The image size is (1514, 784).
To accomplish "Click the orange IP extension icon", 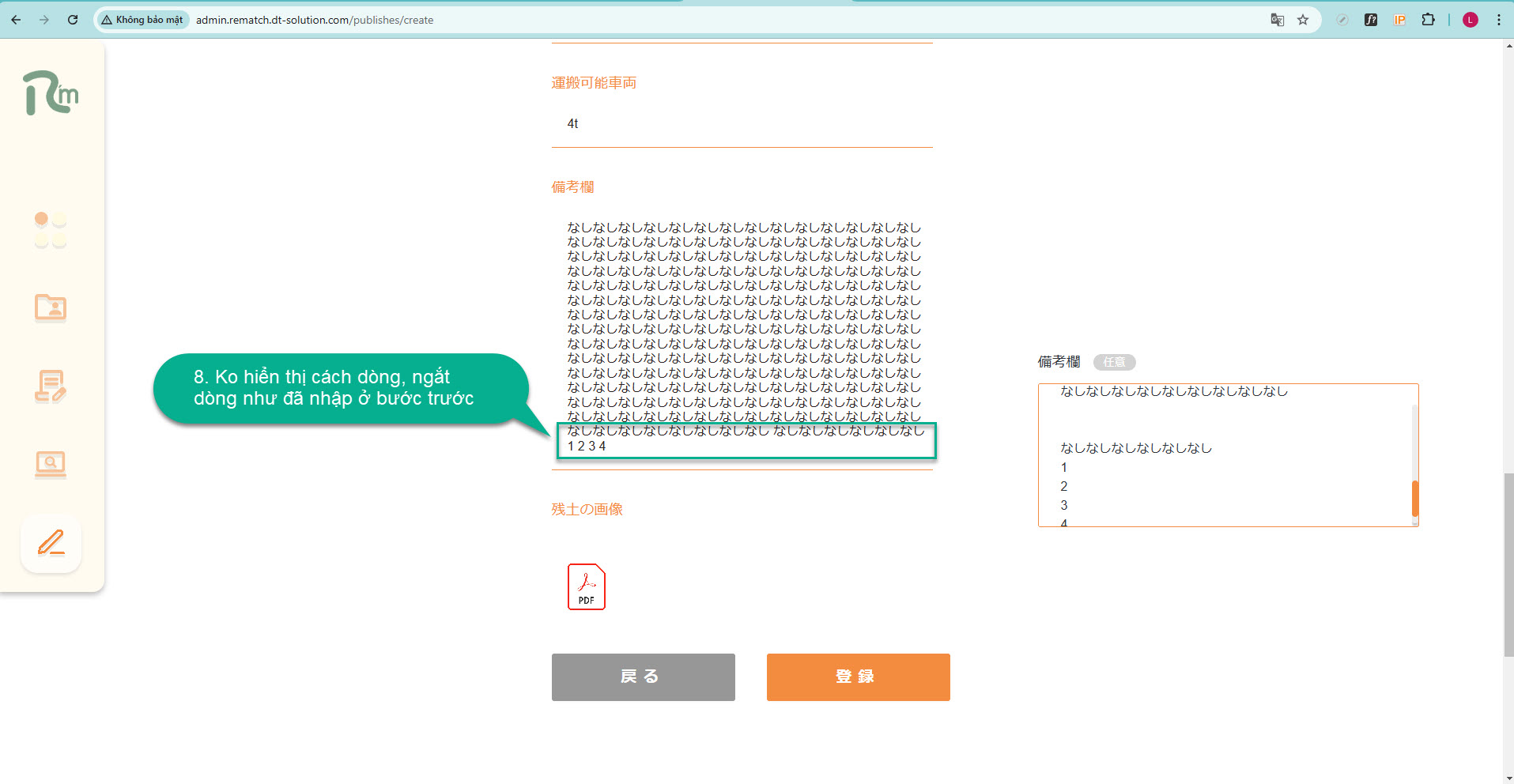I will pos(1399,20).
